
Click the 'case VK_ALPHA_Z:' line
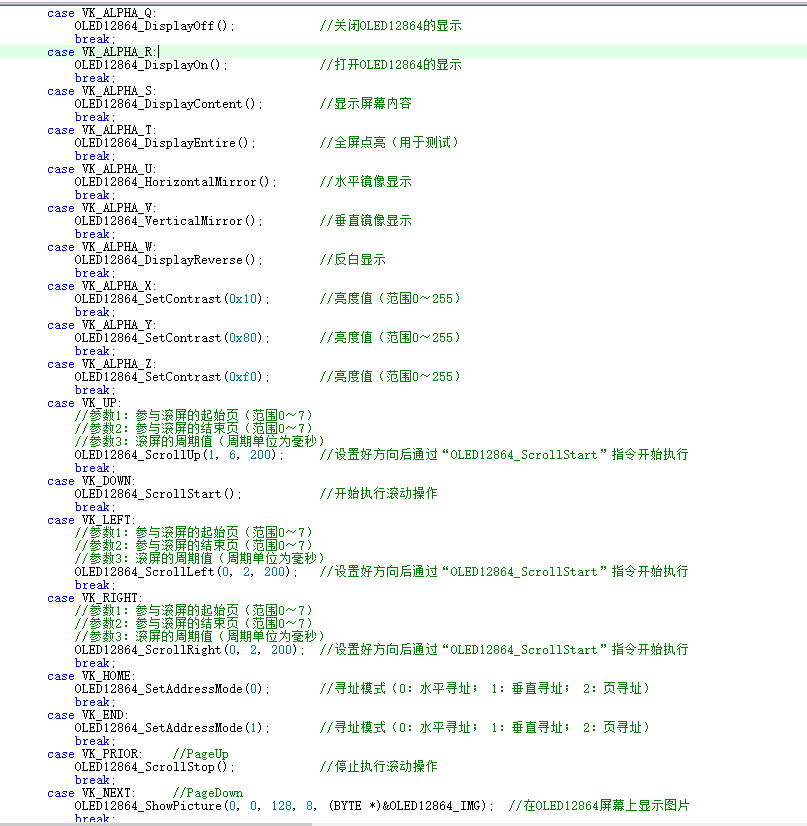[x=102, y=364]
